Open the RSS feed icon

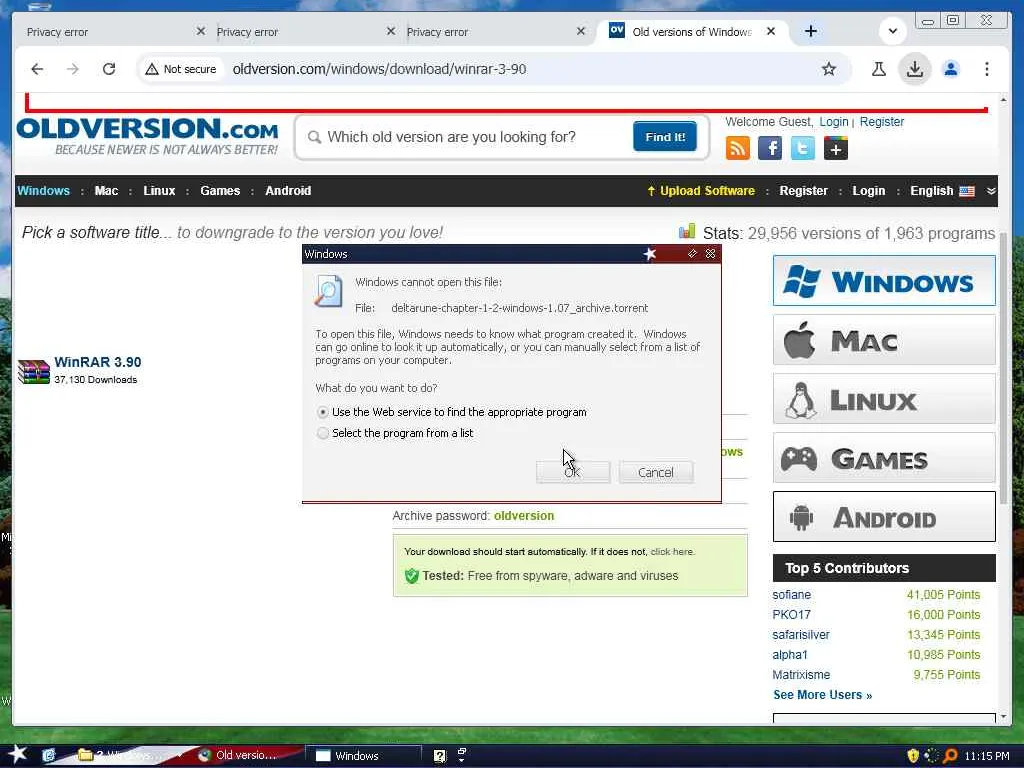tap(737, 148)
